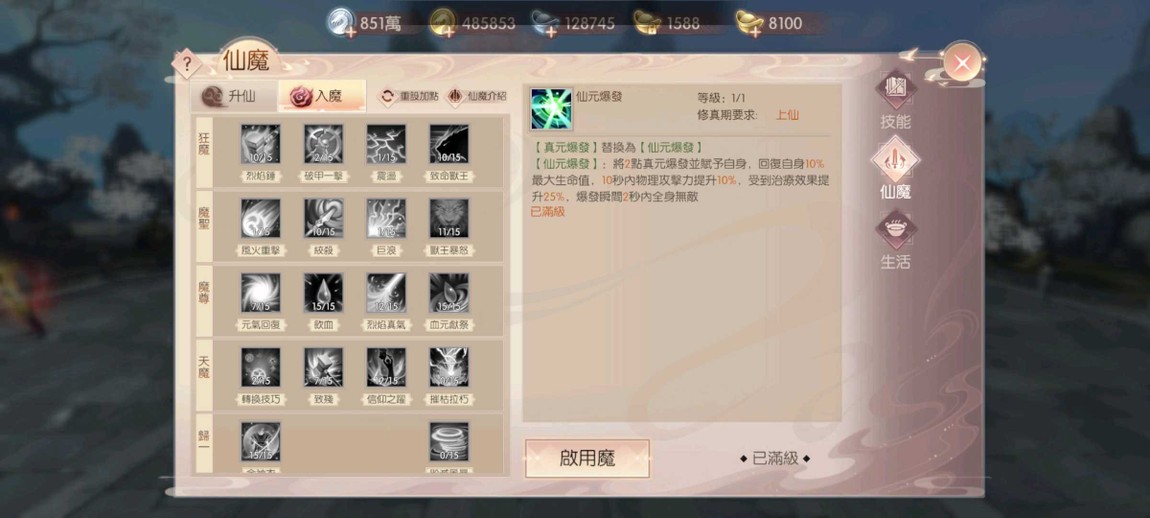Select the 破甲一擊 skill icon
The image size is (1150, 518).
(323, 145)
